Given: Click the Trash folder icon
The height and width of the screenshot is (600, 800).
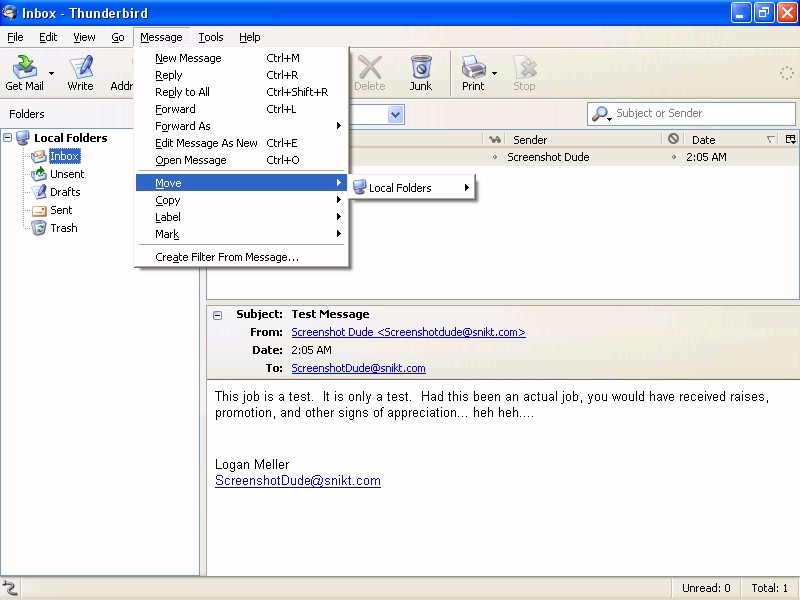Looking at the screenshot, I should tap(39, 228).
